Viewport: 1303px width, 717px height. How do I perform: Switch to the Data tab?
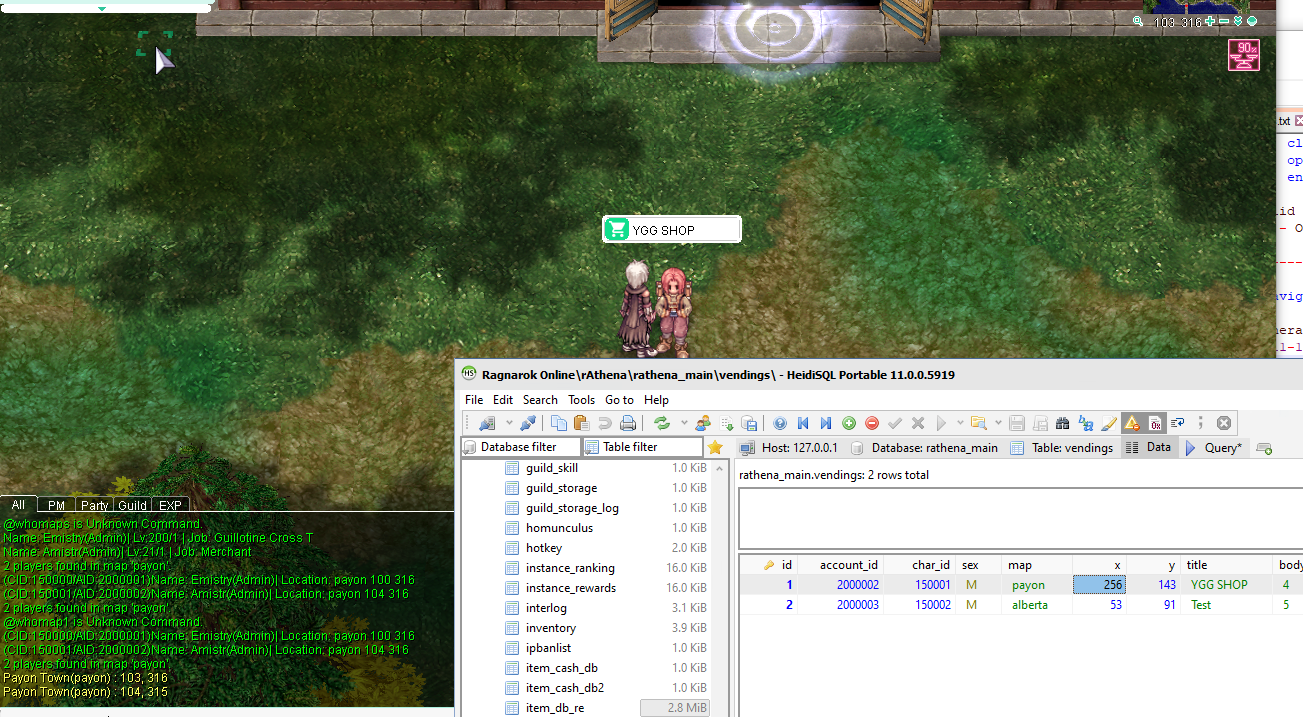coord(1150,448)
